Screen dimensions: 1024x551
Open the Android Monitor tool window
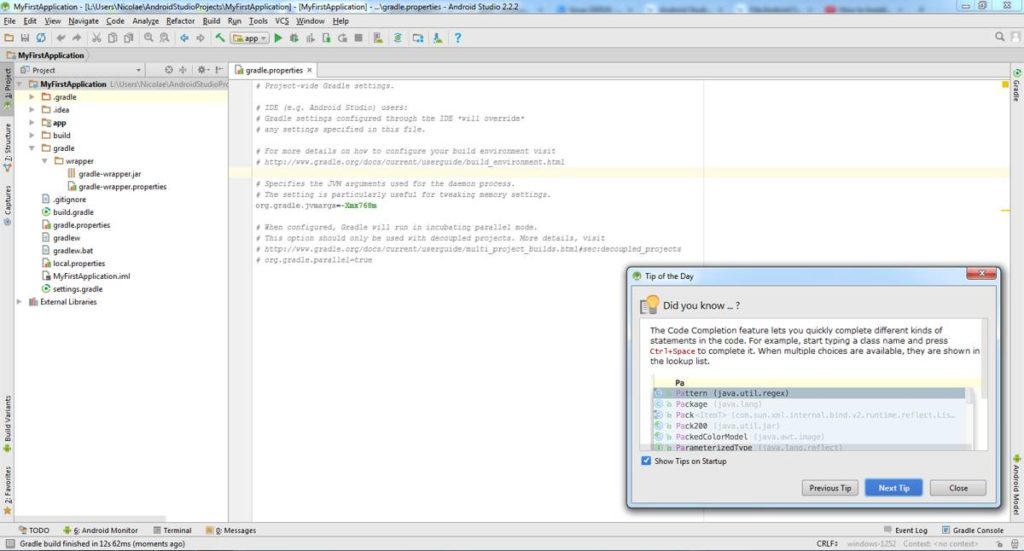[100, 530]
